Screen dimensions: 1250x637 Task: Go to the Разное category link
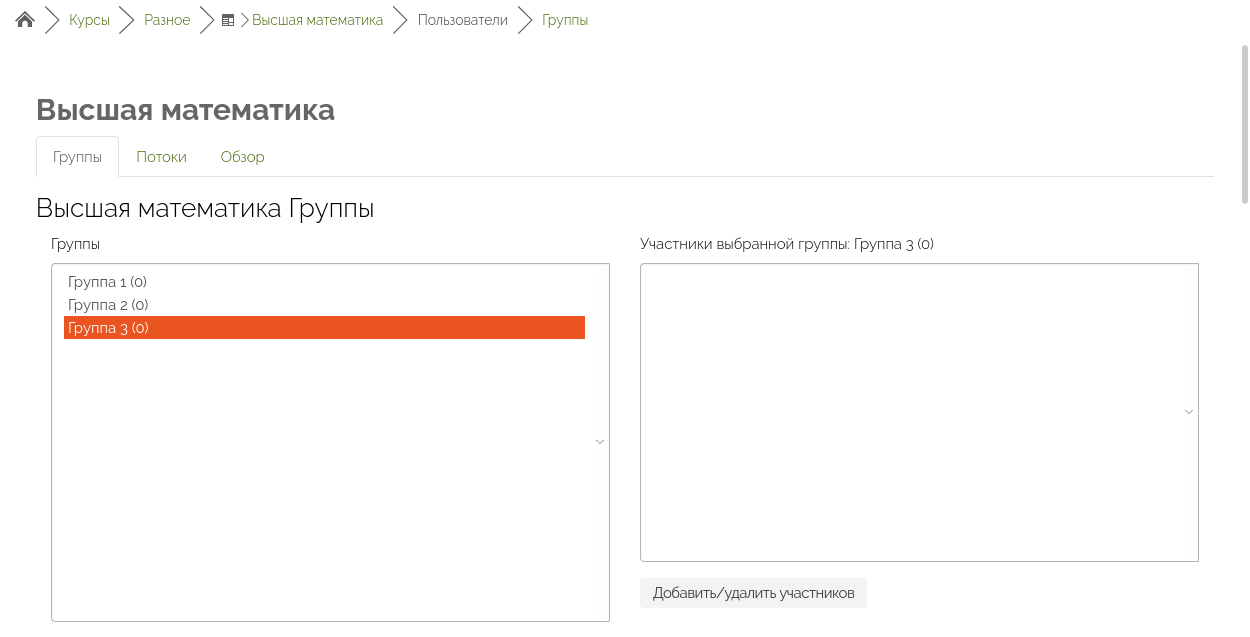tap(167, 20)
